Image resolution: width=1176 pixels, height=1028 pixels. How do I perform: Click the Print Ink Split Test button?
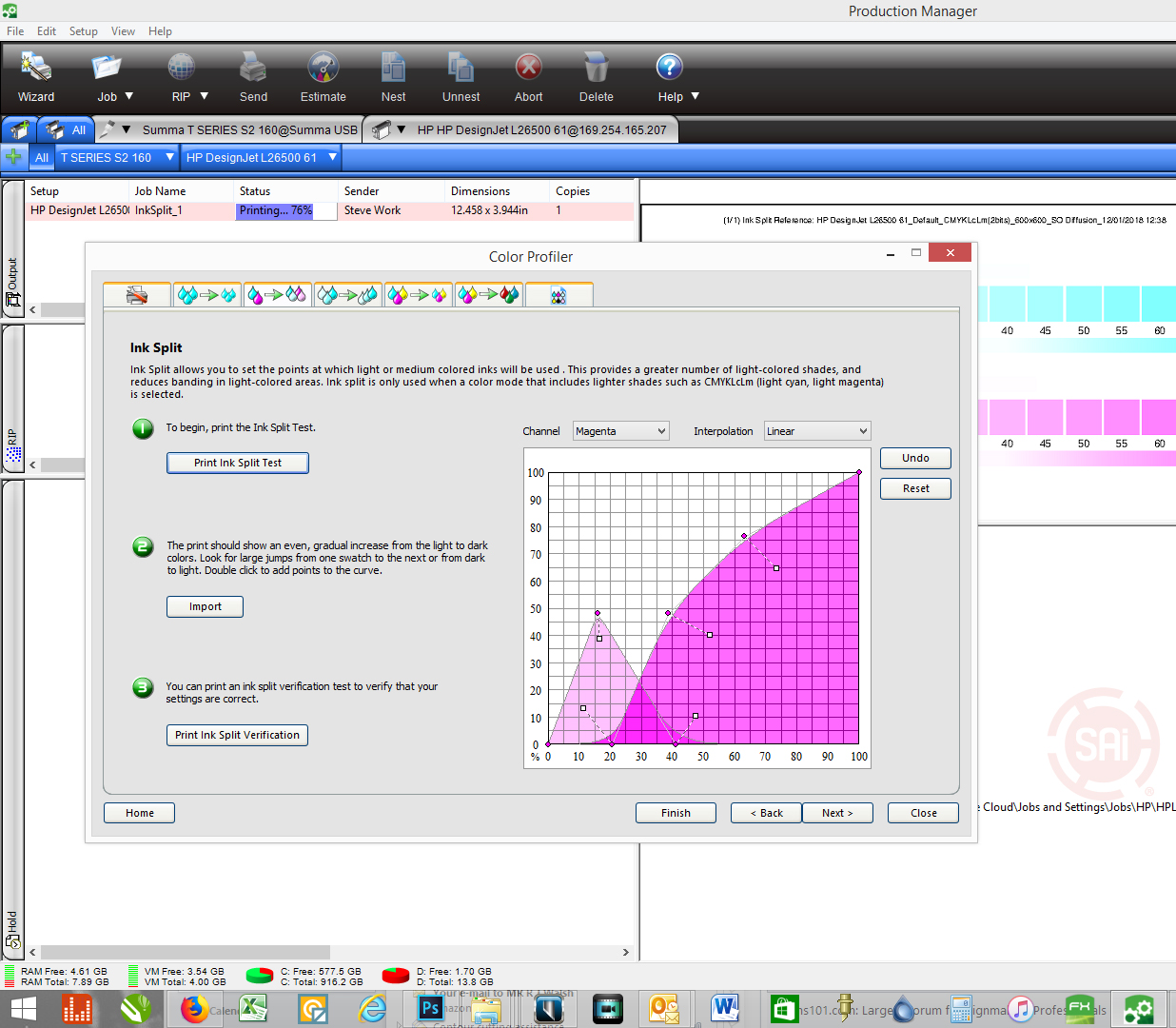point(238,463)
